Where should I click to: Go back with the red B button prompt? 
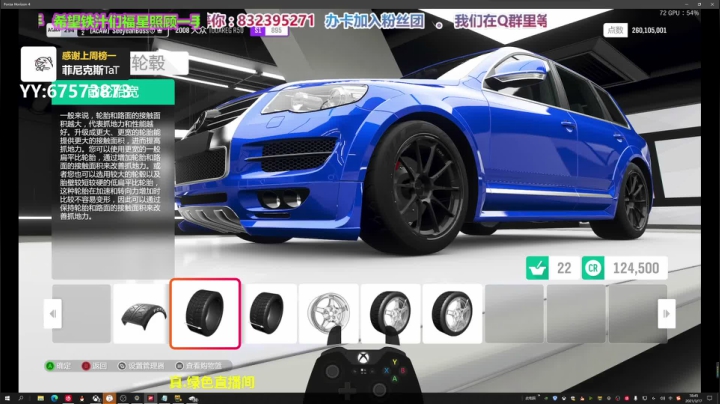click(94, 366)
